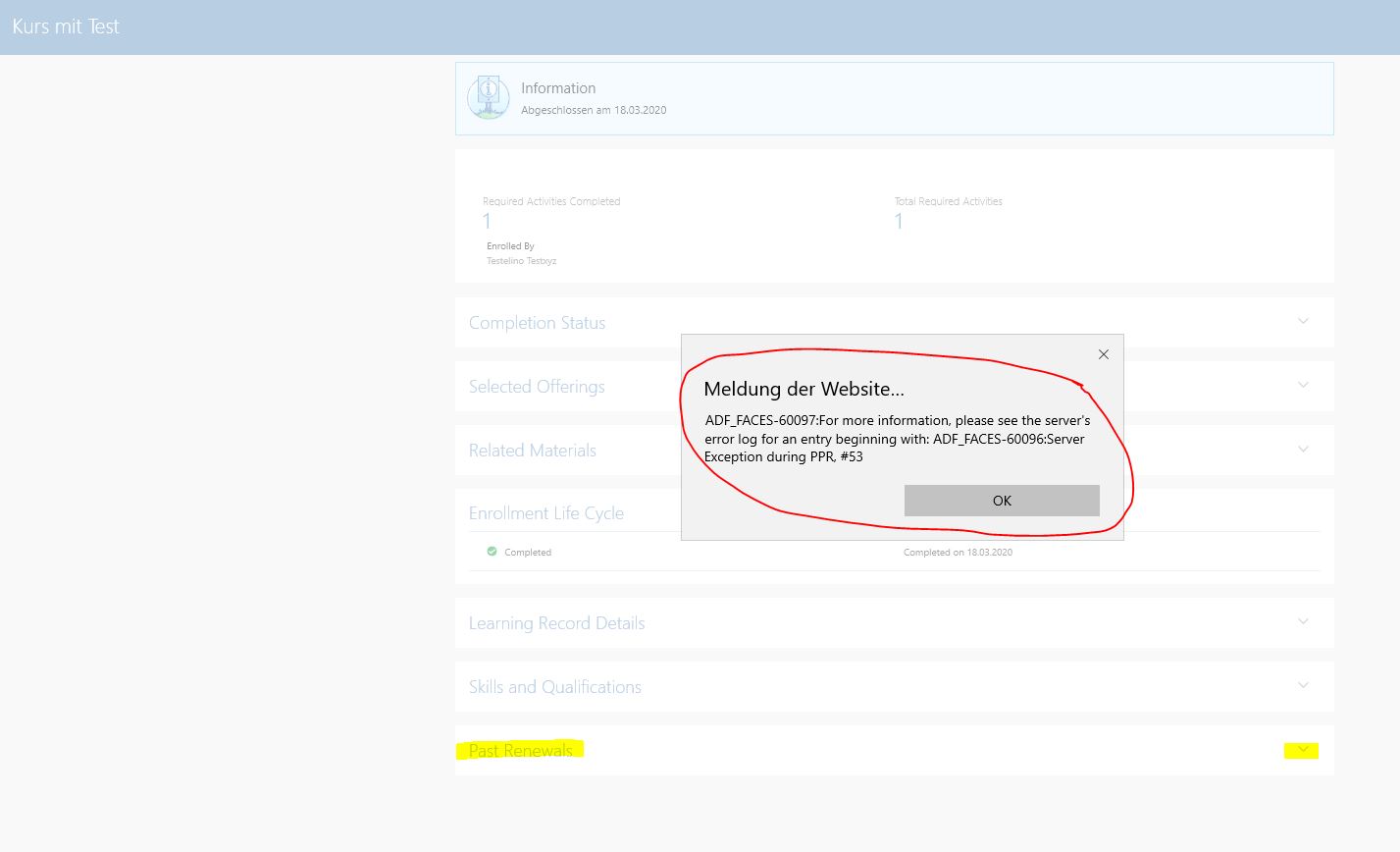Click the green Completed checkmark icon
The height and width of the screenshot is (852, 1400).
click(x=493, y=552)
